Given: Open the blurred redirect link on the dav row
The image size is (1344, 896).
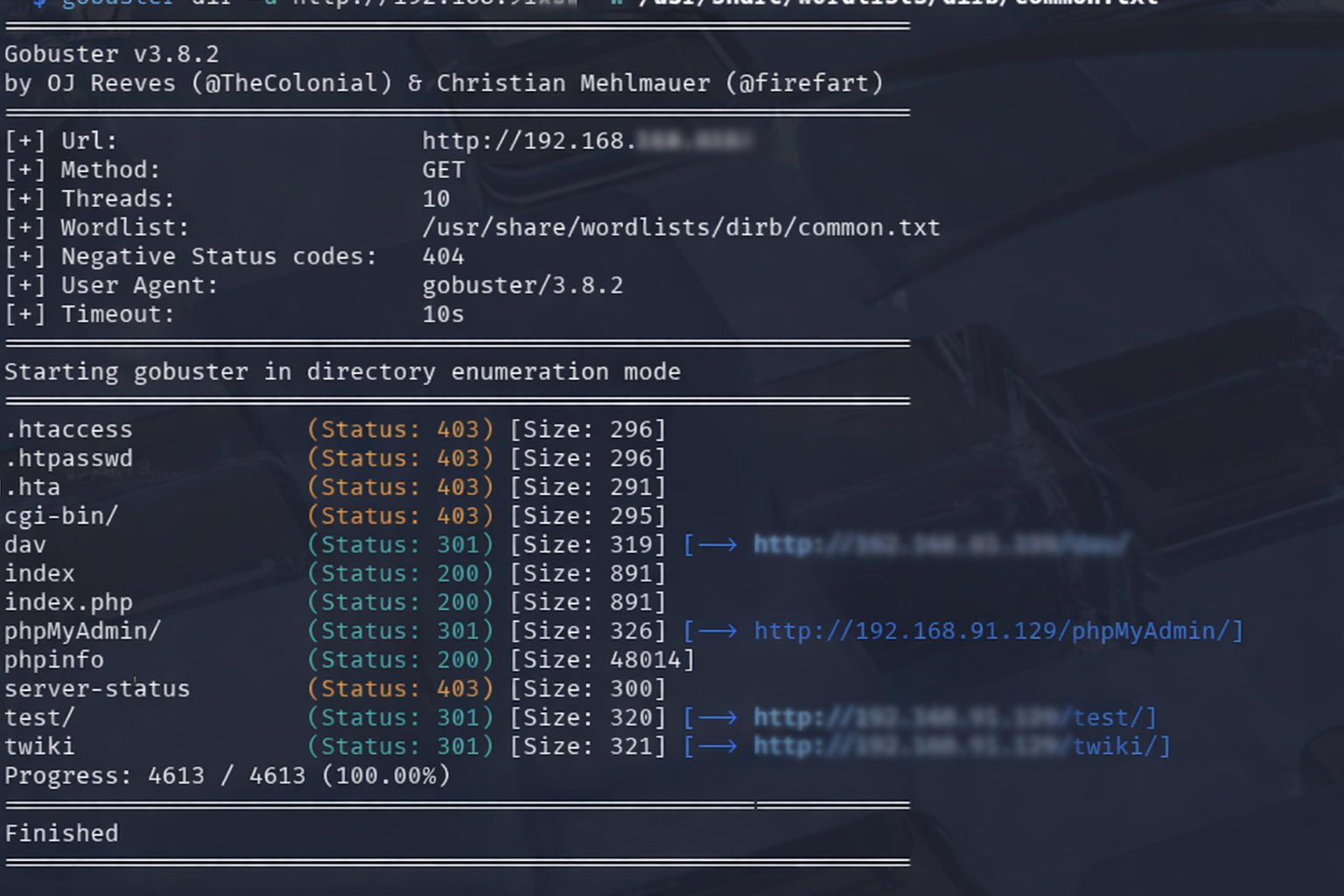Looking at the screenshot, I should (941, 545).
